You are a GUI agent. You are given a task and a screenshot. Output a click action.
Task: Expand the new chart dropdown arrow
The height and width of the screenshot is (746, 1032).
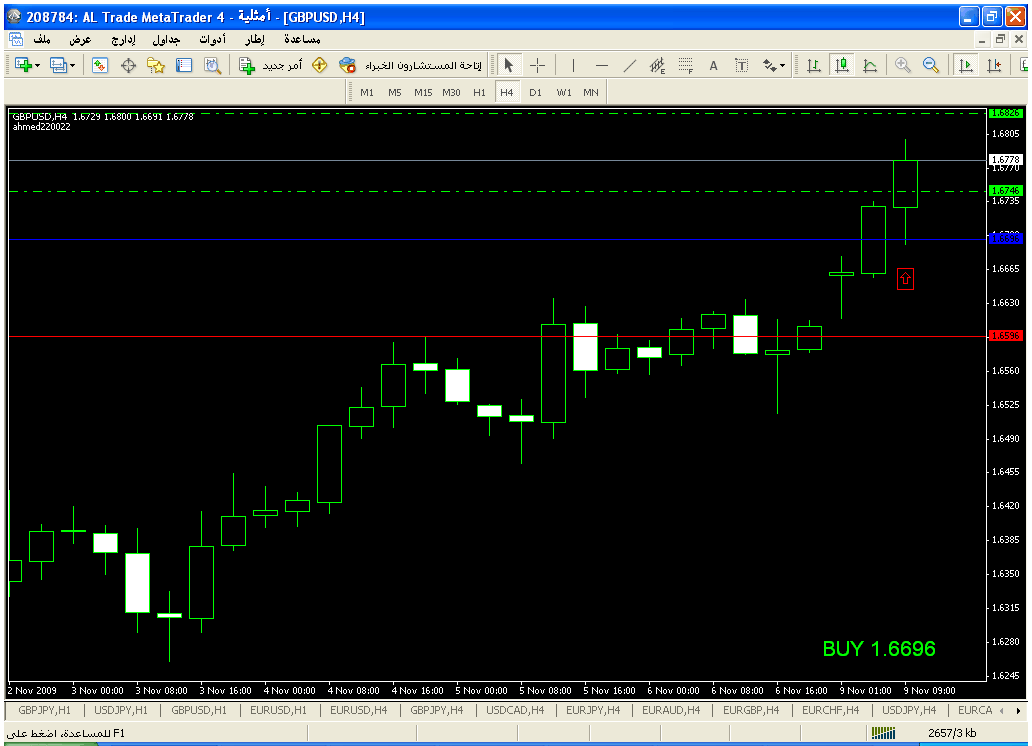point(37,65)
